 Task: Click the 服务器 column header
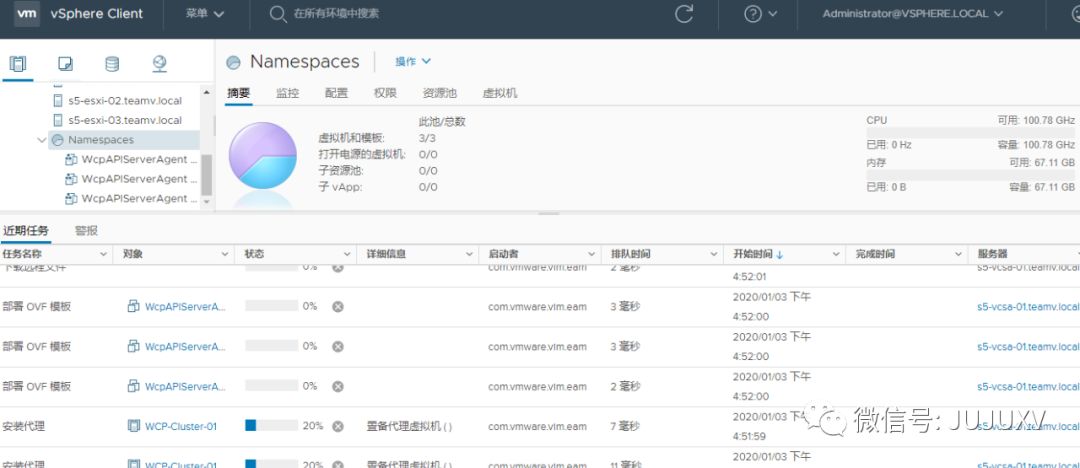pyautogui.click(x=993, y=254)
